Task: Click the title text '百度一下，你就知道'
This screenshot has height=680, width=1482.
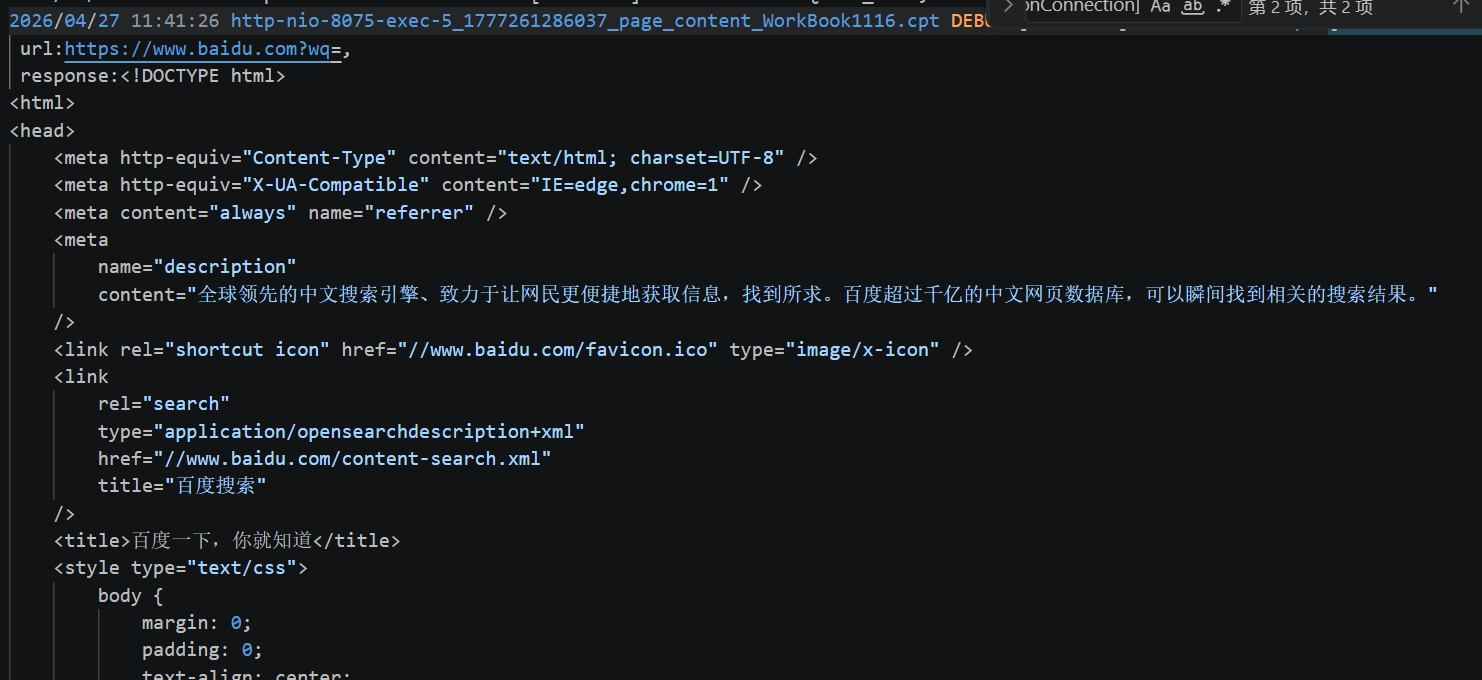Action: [x=222, y=541]
